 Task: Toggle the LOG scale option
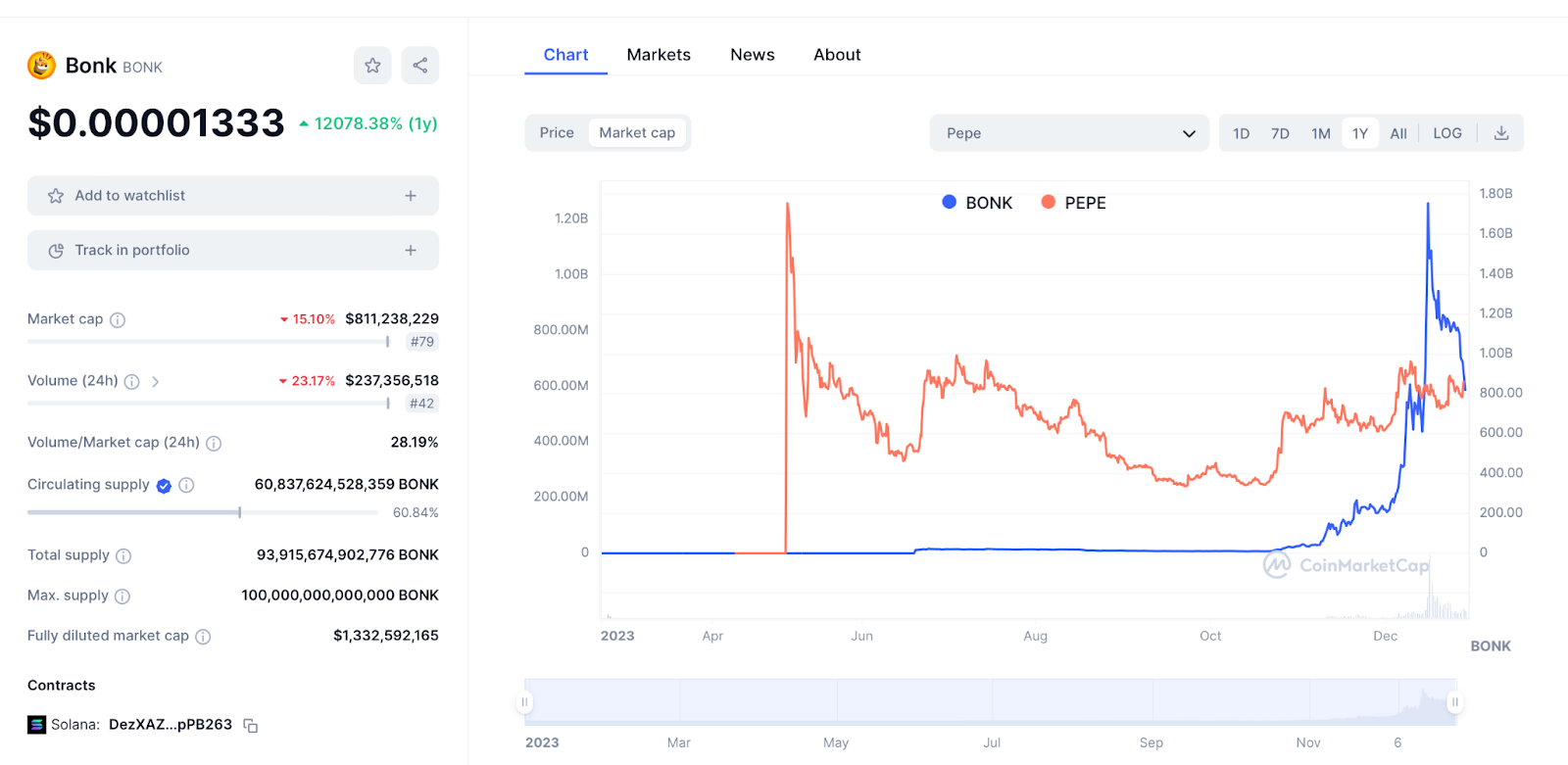[1447, 133]
